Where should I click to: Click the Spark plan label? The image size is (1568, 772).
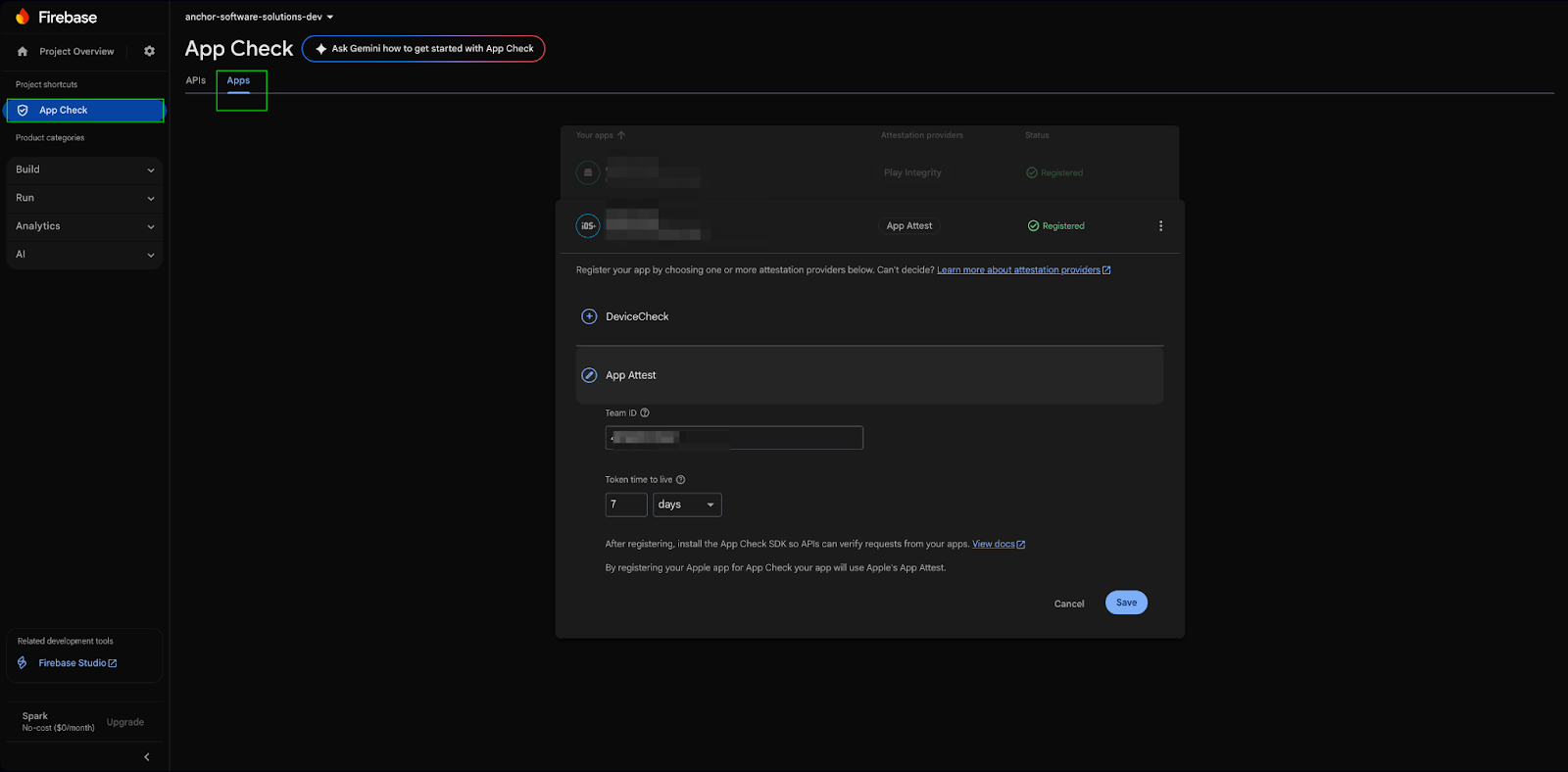35,716
